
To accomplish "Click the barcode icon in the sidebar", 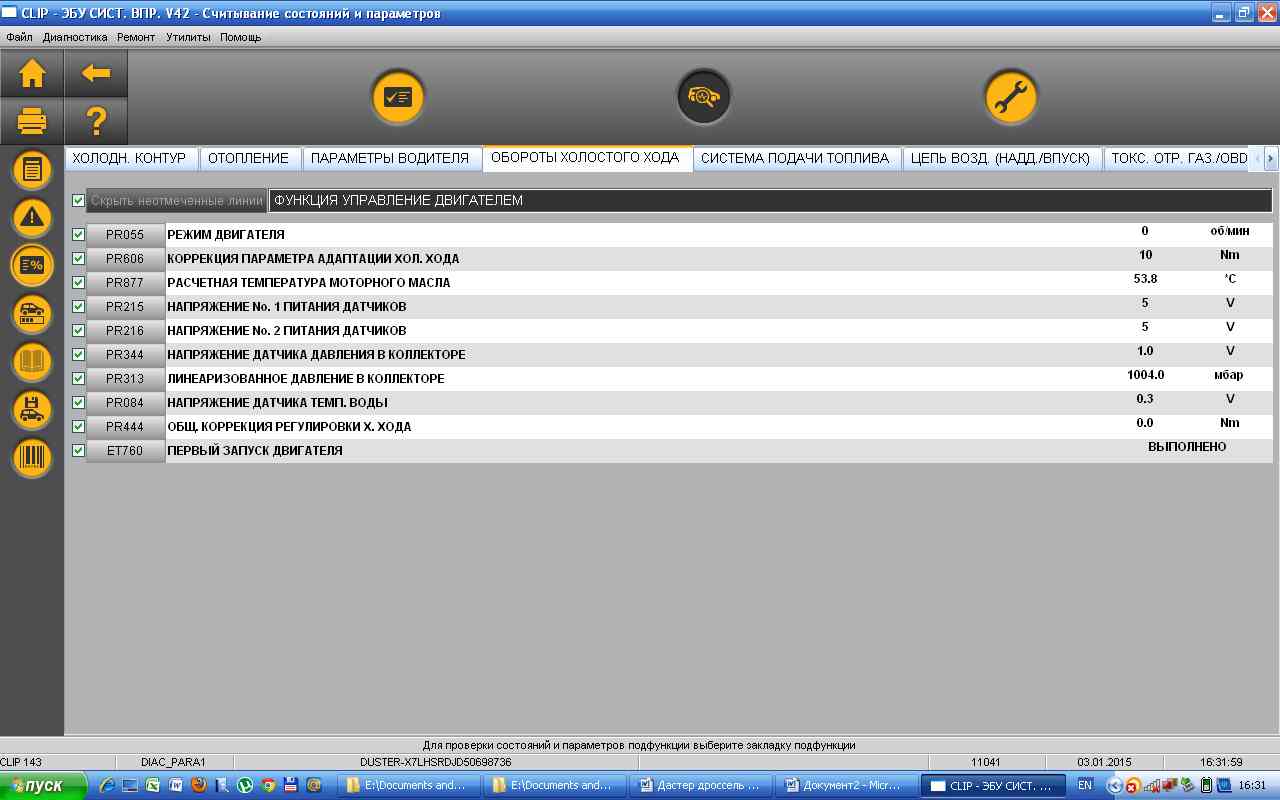I will [x=32, y=458].
